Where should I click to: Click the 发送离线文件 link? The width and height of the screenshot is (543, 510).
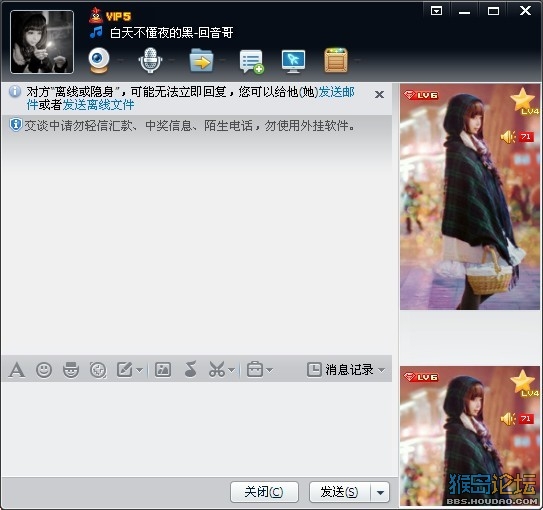(x=98, y=105)
